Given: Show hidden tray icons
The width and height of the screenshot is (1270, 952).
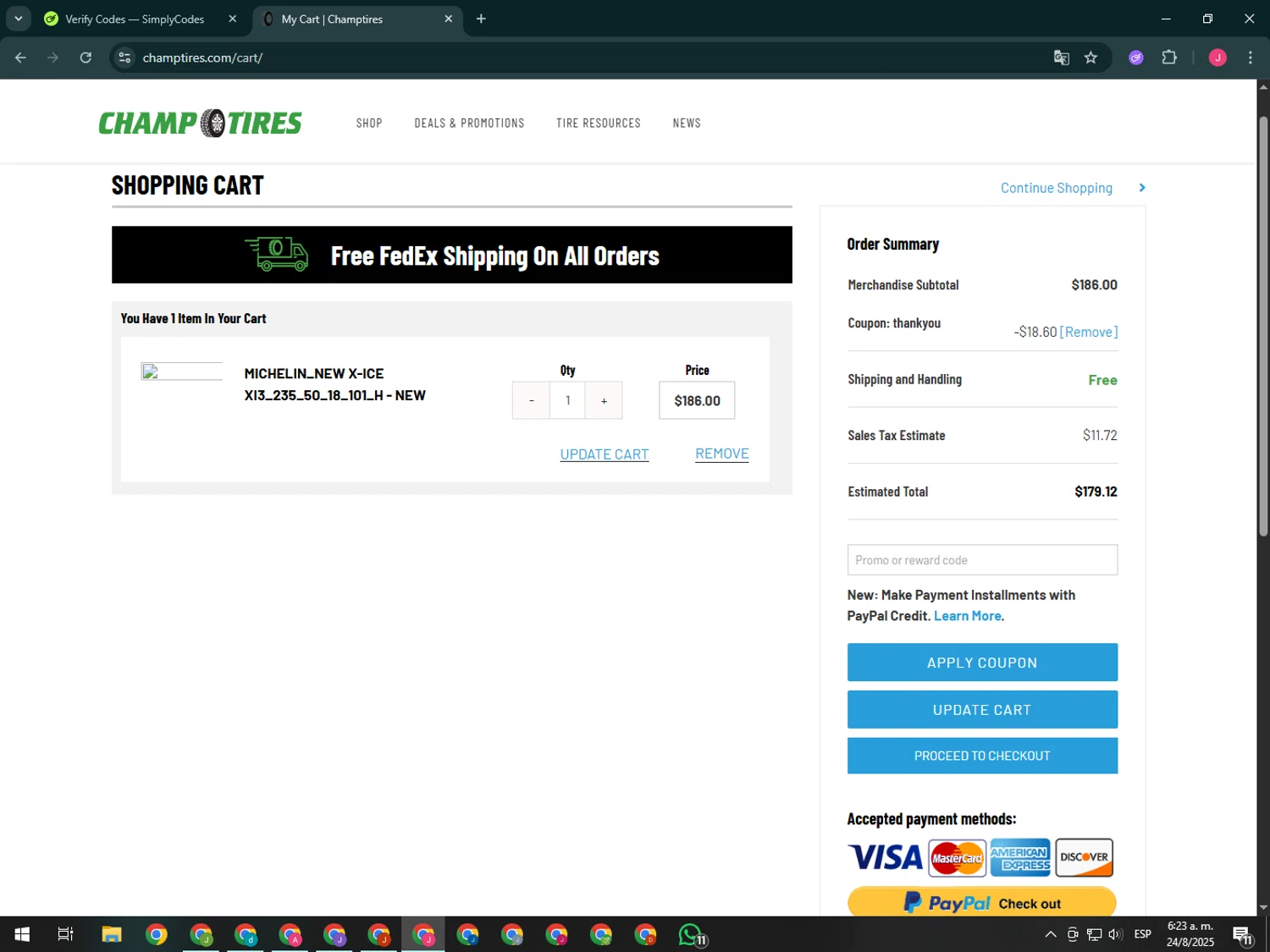Looking at the screenshot, I should (x=1051, y=934).
